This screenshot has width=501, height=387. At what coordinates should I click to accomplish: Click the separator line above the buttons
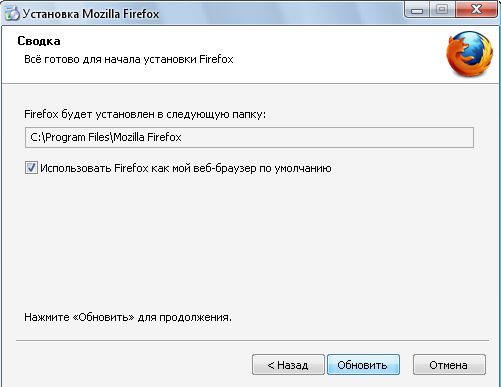[252, 340]
